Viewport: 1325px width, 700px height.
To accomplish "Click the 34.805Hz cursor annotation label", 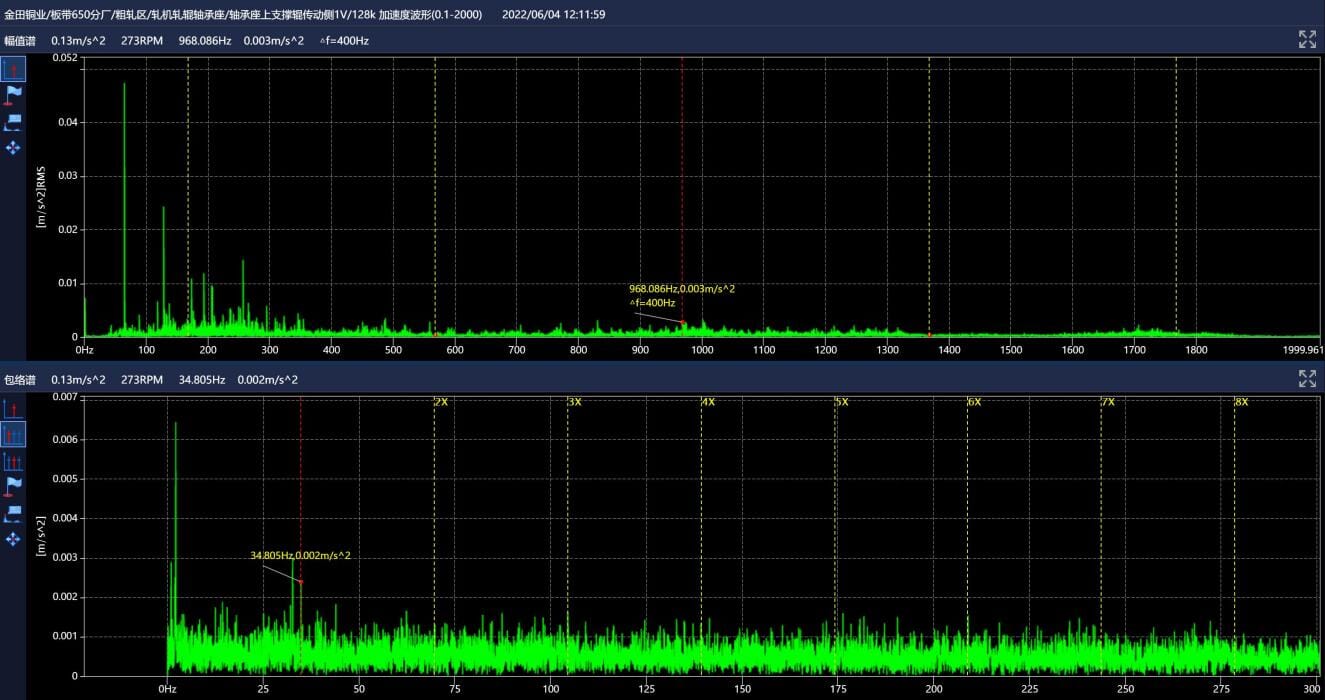I will tap(300, 556).
